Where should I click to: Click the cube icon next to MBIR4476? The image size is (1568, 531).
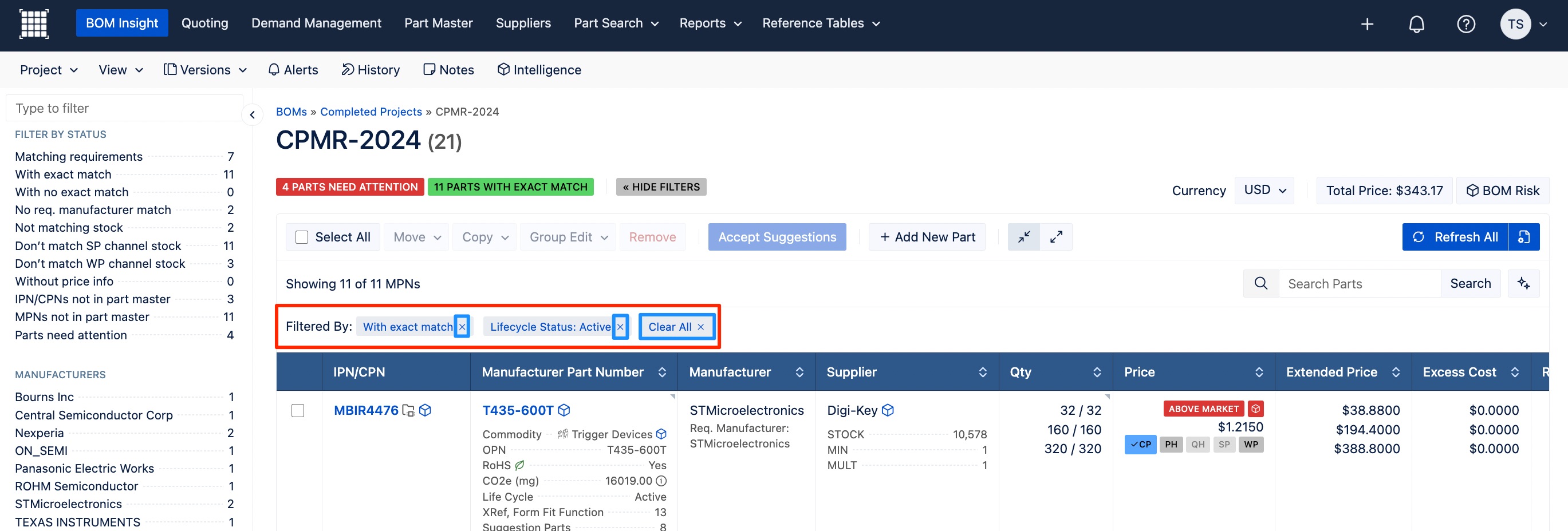[426, 410]
